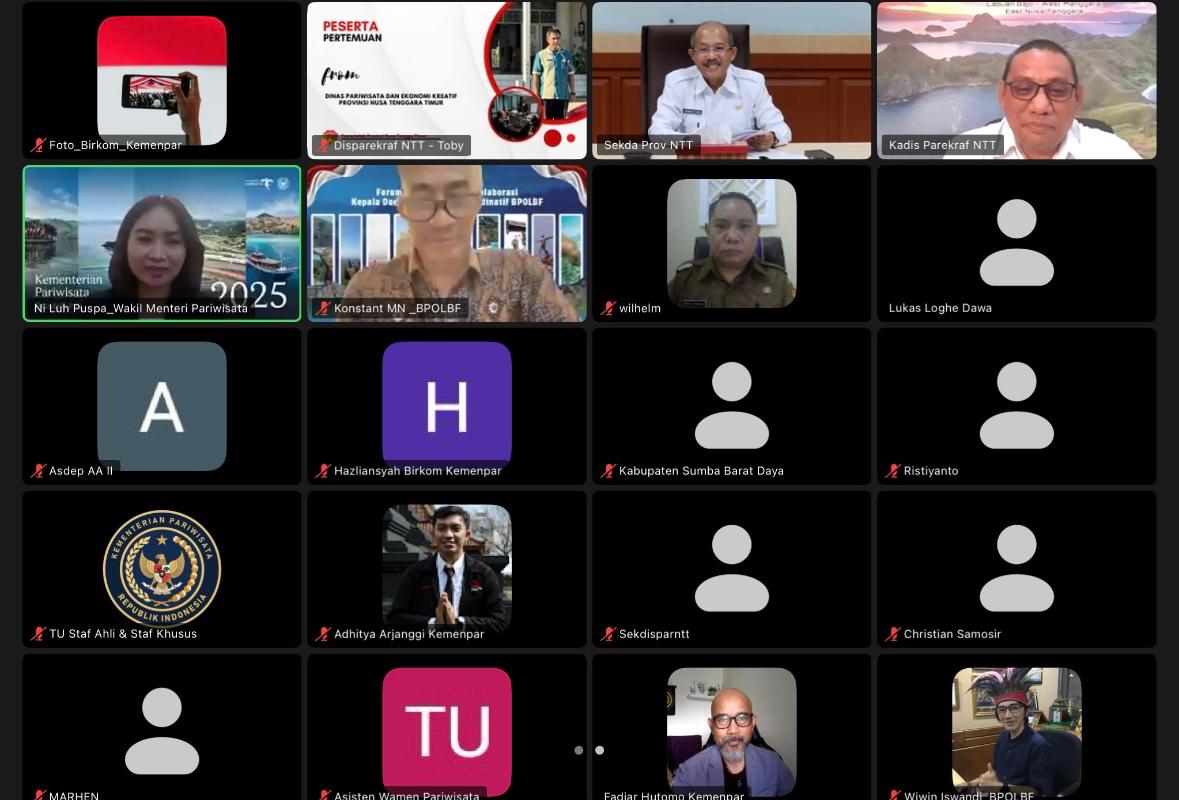
Task: Click muted mic icon beside Sekdisparntt
Action: click(608, 634)
